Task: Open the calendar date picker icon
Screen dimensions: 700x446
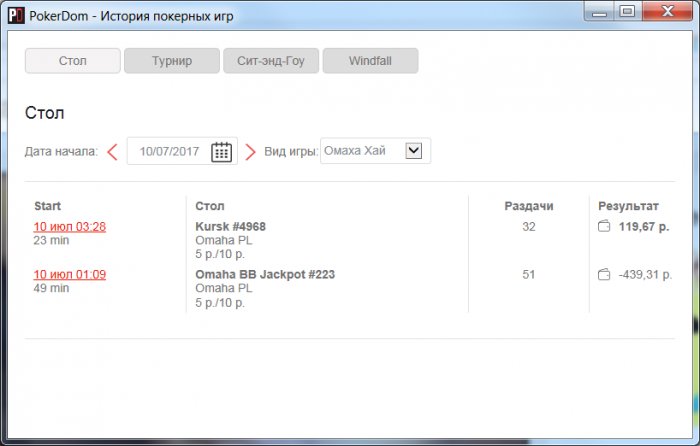Action: pyautogui.click(x=221, y=152)
